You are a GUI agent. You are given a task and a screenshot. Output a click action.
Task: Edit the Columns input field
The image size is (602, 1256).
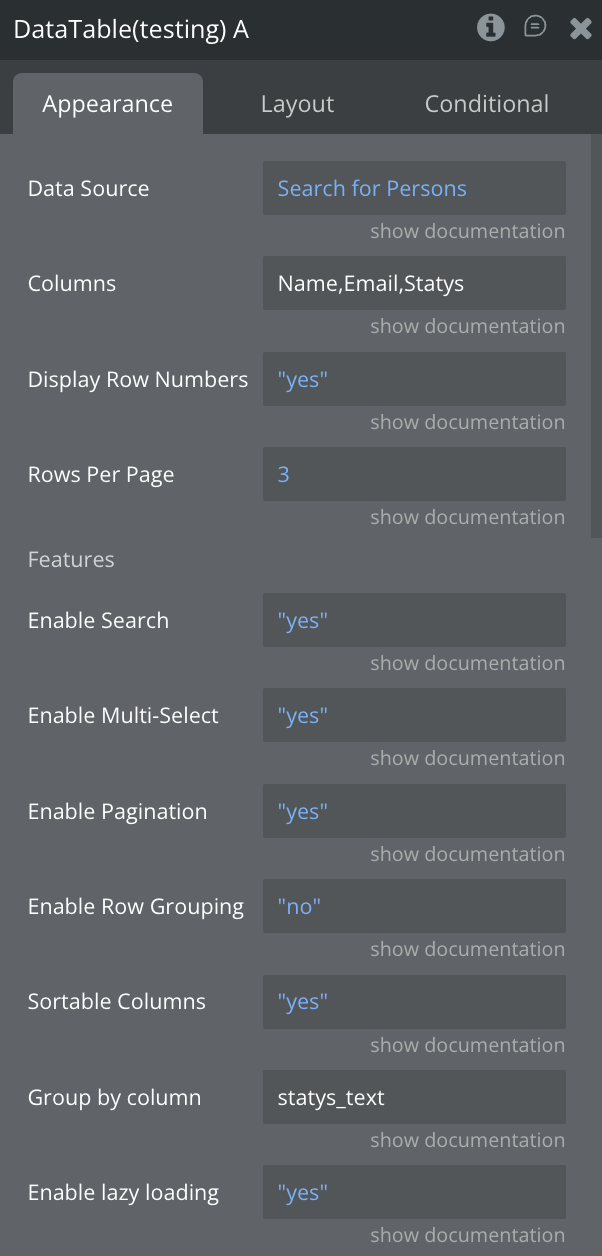414,283
